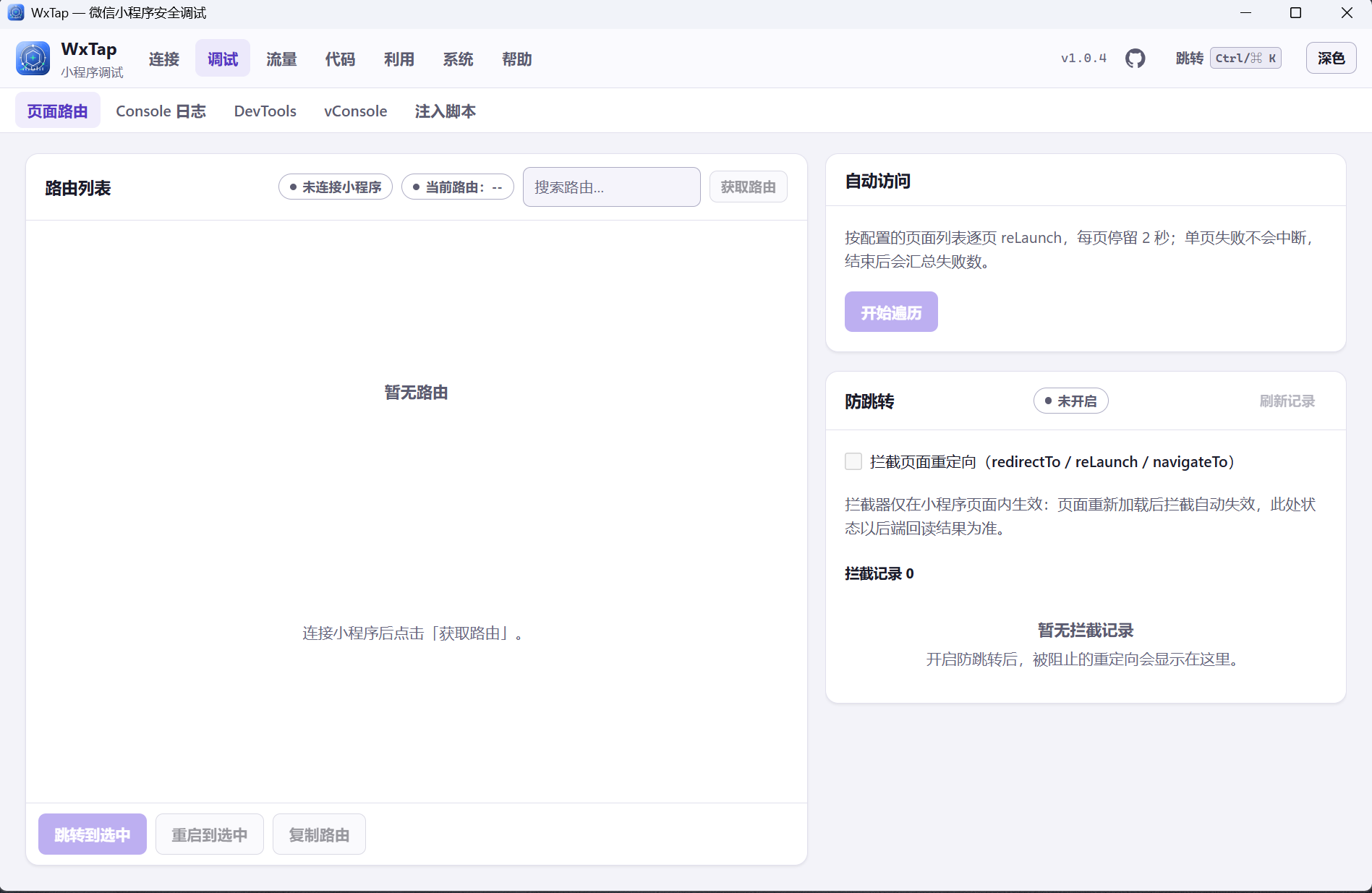Click the 跳转到选中 button
This screenshot has width=1372, height=893.
click(x=93, y=834)
